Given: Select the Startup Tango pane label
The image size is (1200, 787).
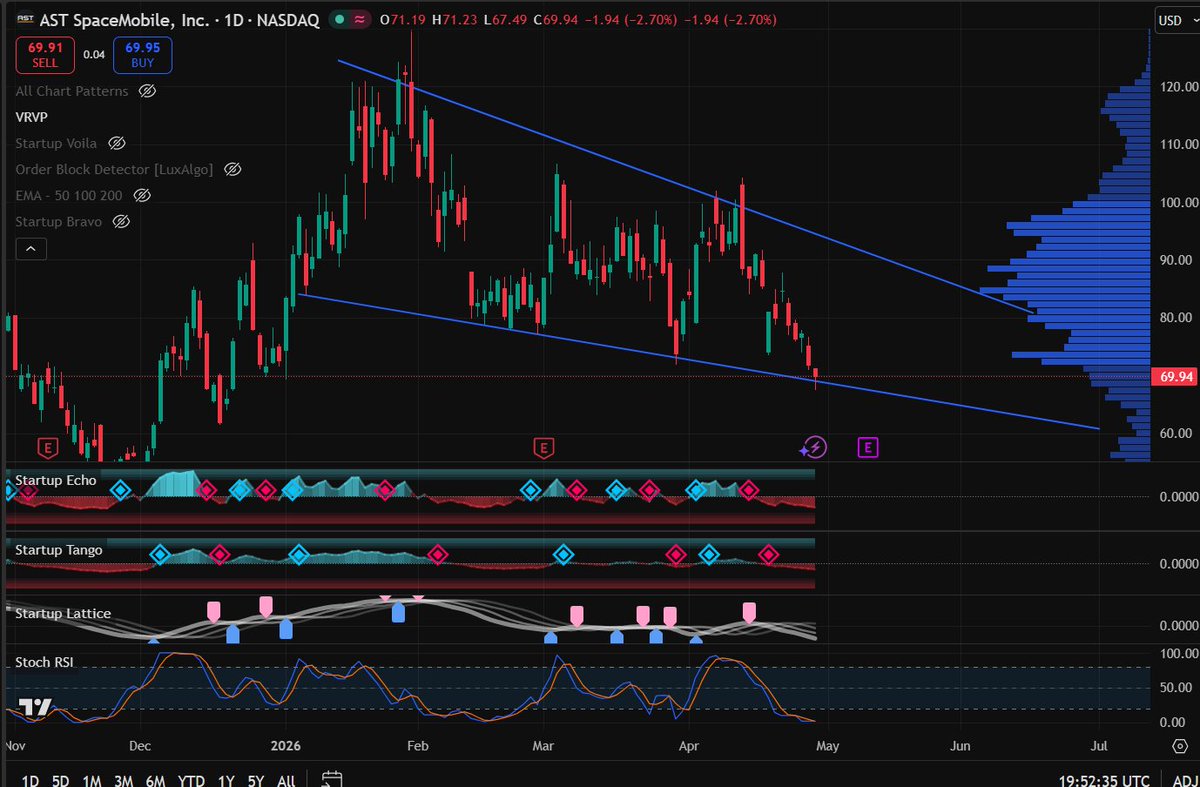Looking at the screenshot, I should tap(58, 549).
